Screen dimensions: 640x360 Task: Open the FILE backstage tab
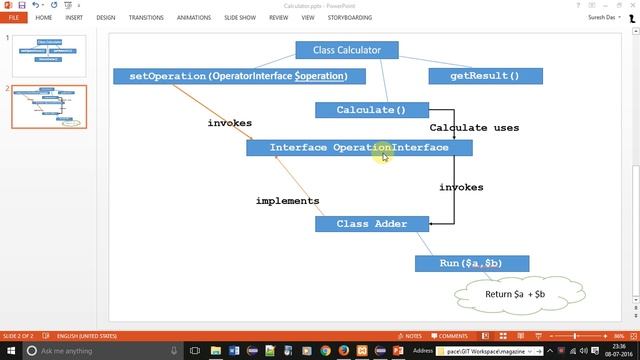click(13, 18)
